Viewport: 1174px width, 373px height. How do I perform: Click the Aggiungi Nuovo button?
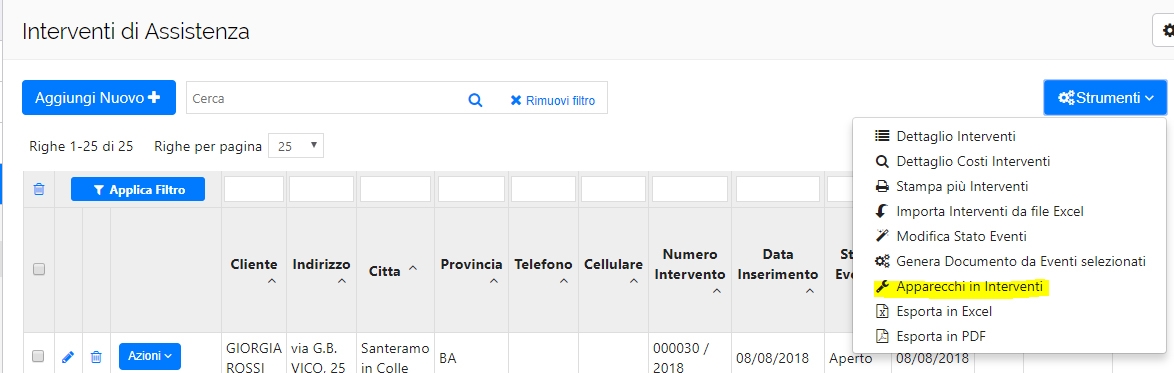pyautogui.click(x=99, y=97)
